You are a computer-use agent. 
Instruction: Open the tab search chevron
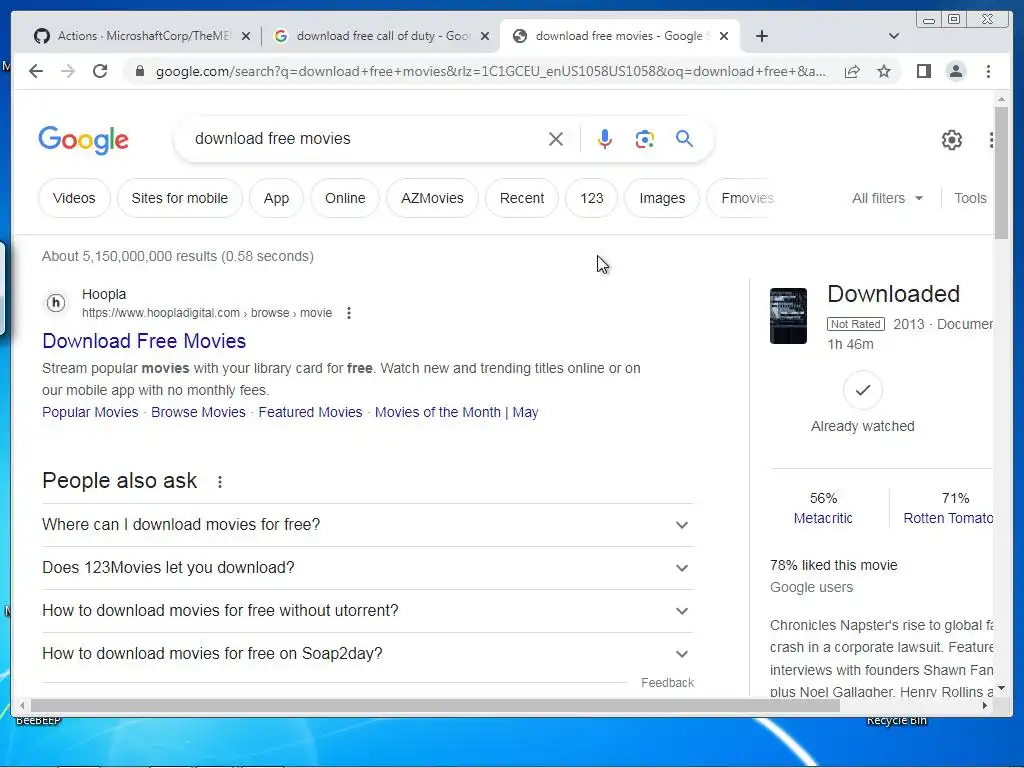(894, 36)
